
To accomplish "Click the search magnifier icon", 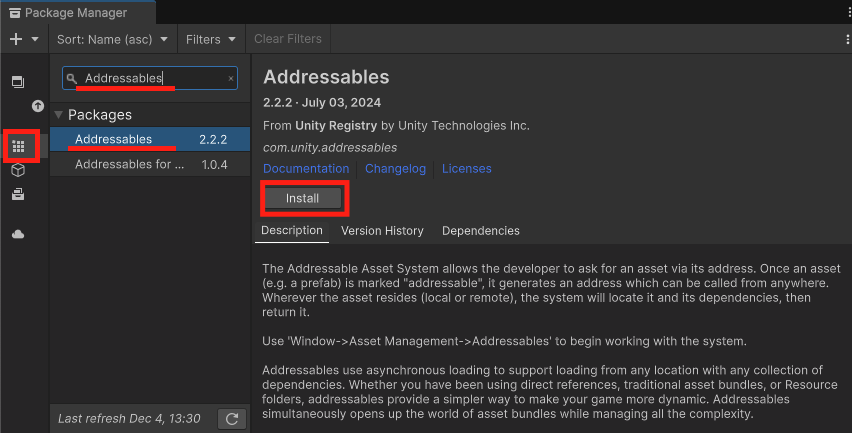I will 72,79.
